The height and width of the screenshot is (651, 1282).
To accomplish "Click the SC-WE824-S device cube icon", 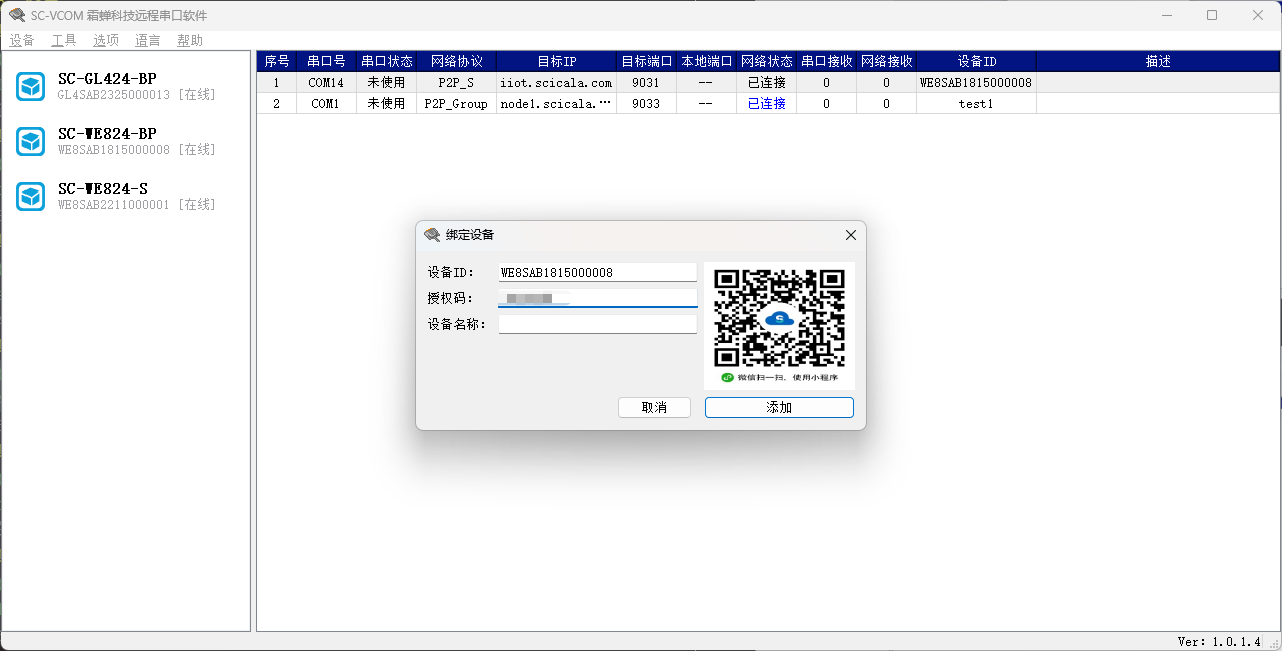I will (x=31, y=196).
